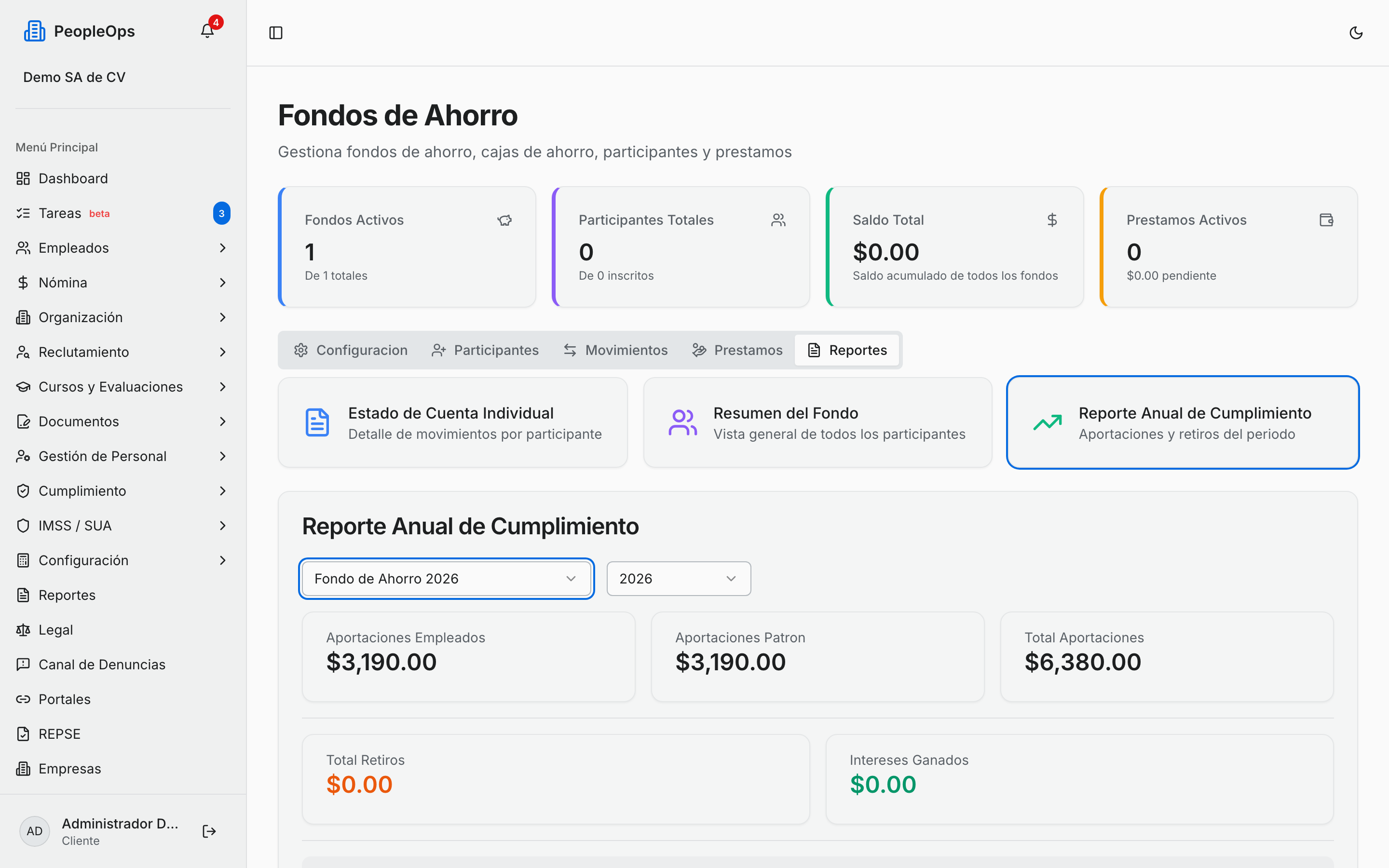Screen dimensions: 1389x868
Task: Open Resumen del Fondo report card
Action: pos(817,422)
